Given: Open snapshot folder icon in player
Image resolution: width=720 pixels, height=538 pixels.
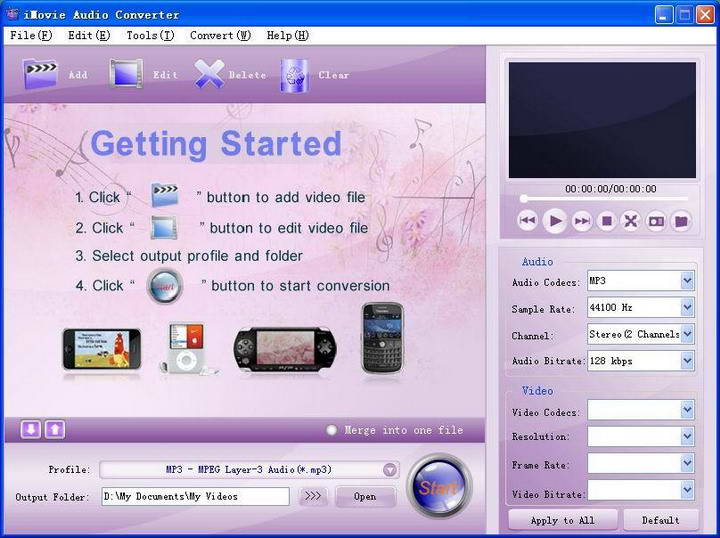Looking at the screenshot, I should click(681, 221).
